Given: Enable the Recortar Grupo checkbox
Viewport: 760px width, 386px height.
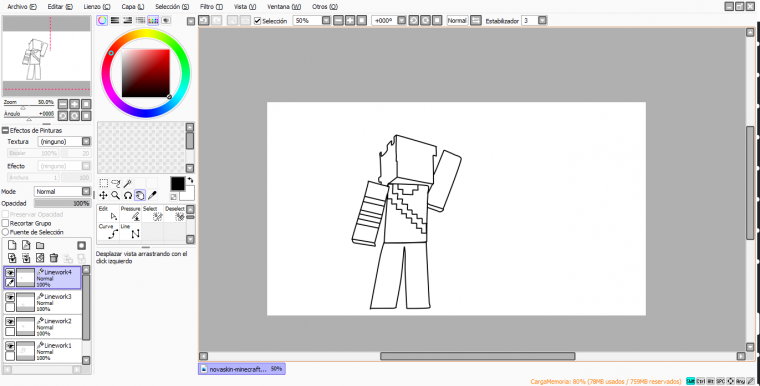Looking at the screenshot, I should pos(5,223).
